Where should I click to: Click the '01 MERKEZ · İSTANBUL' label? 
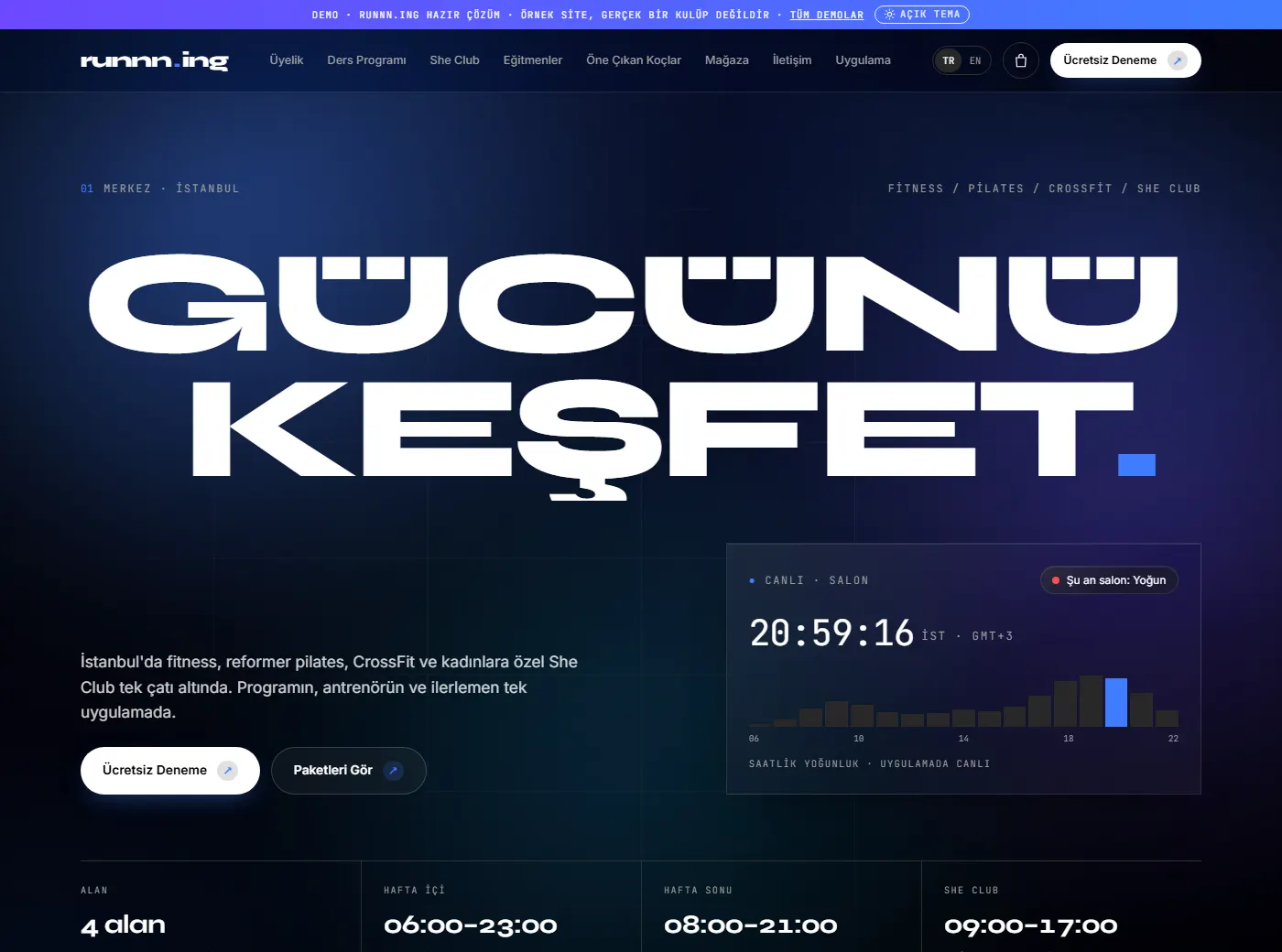[x=160, y=189]
